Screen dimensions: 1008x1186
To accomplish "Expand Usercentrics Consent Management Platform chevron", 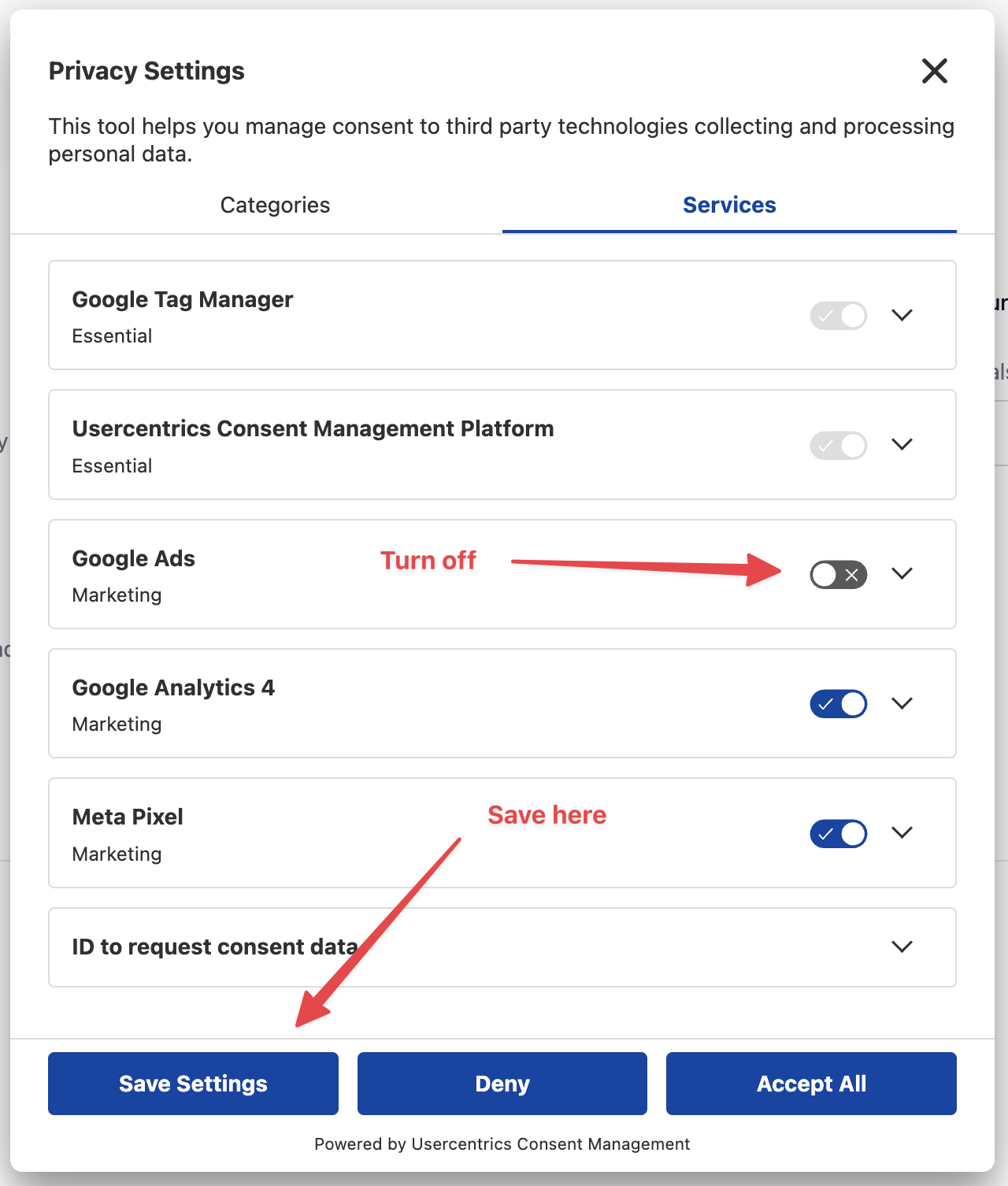I will click(x=902, y=444).
